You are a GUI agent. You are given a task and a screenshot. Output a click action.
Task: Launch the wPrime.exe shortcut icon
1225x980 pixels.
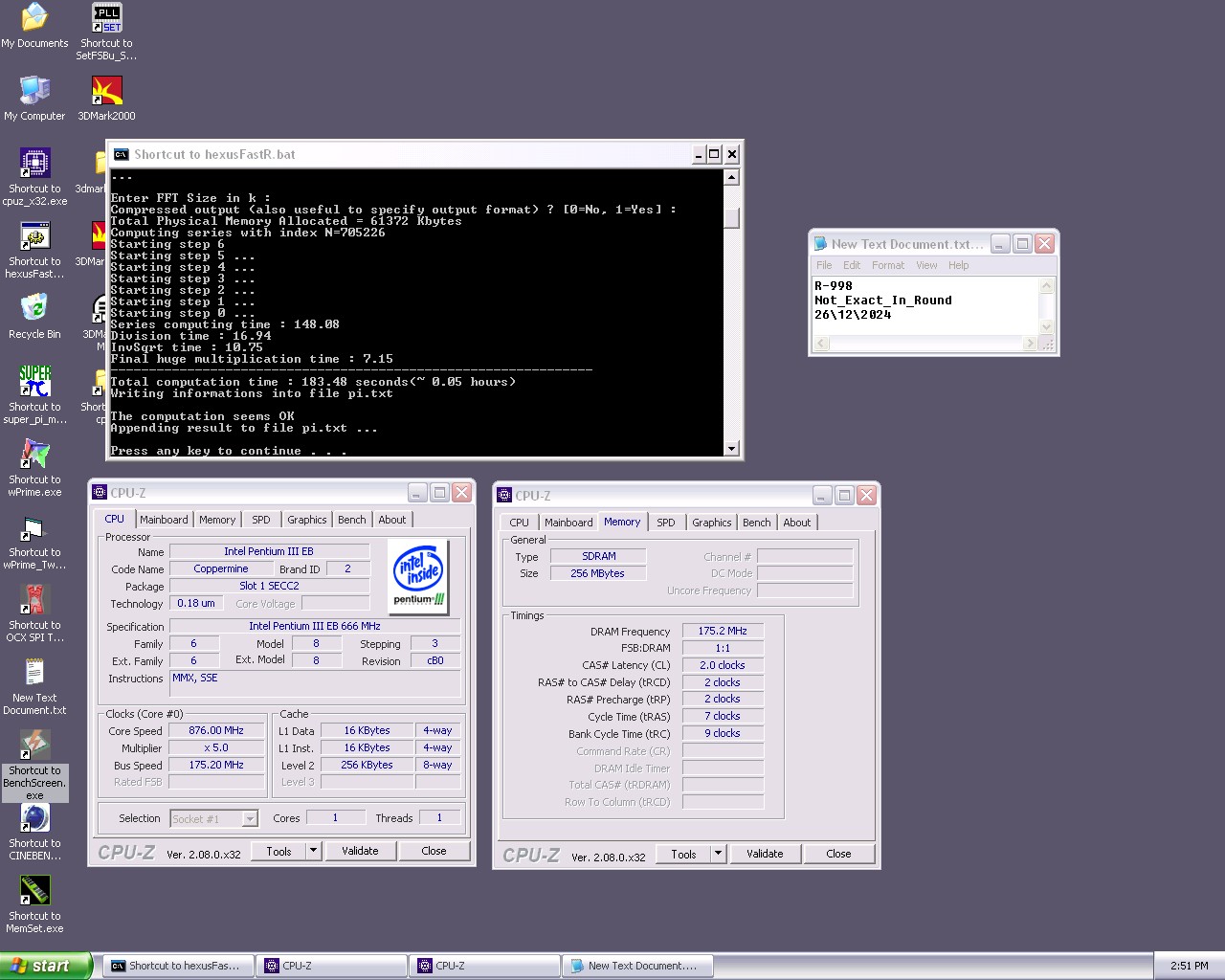coord(34,454)
